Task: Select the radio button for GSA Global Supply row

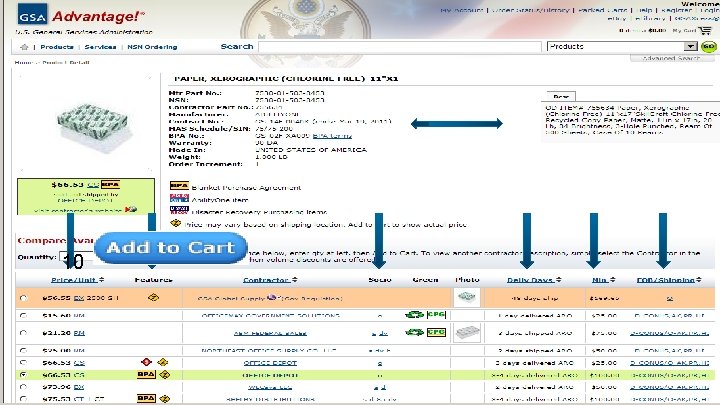Action: point(23,298)
